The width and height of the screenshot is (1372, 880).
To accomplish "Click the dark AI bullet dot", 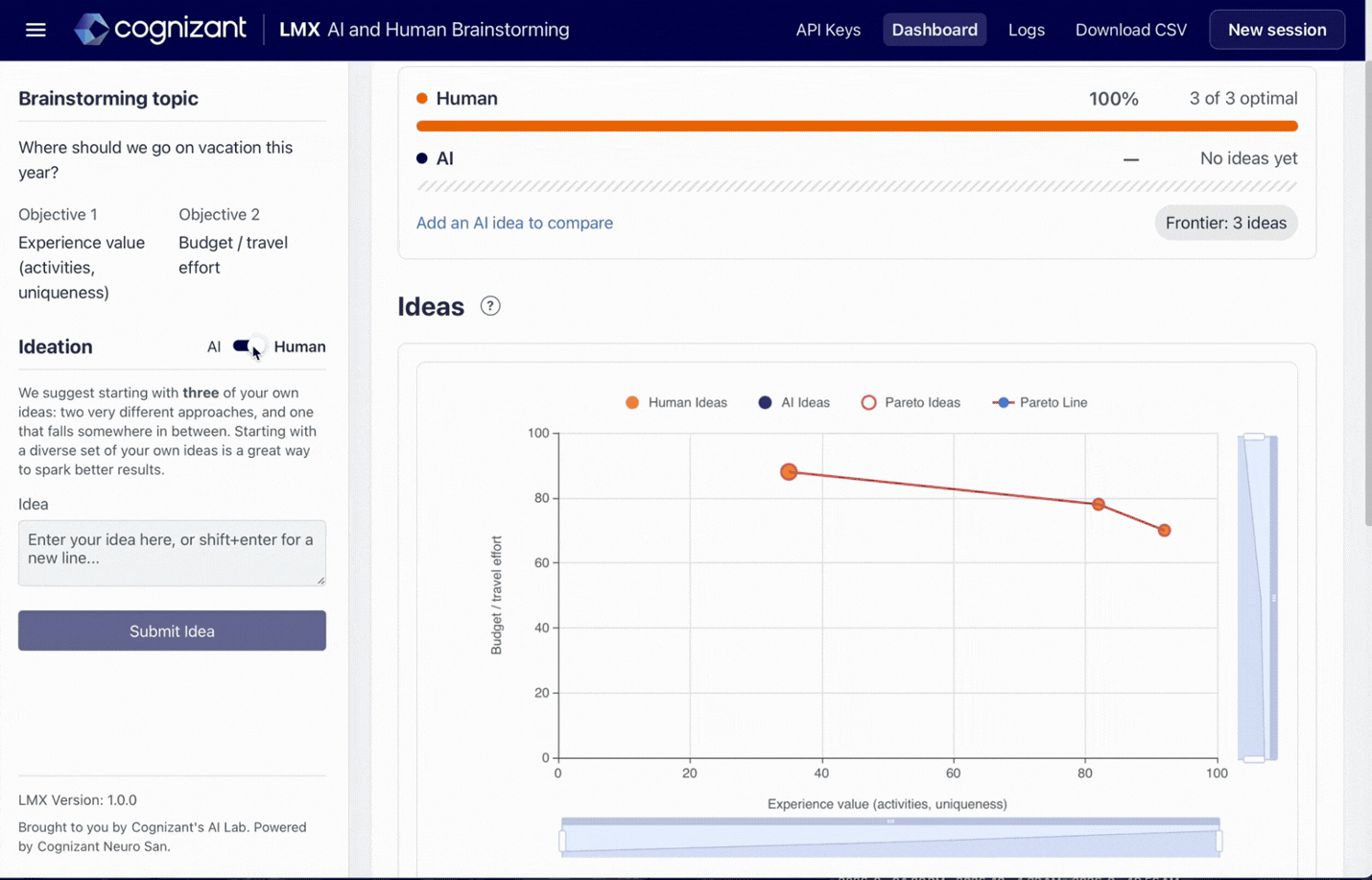I will (x=422, y=158).
